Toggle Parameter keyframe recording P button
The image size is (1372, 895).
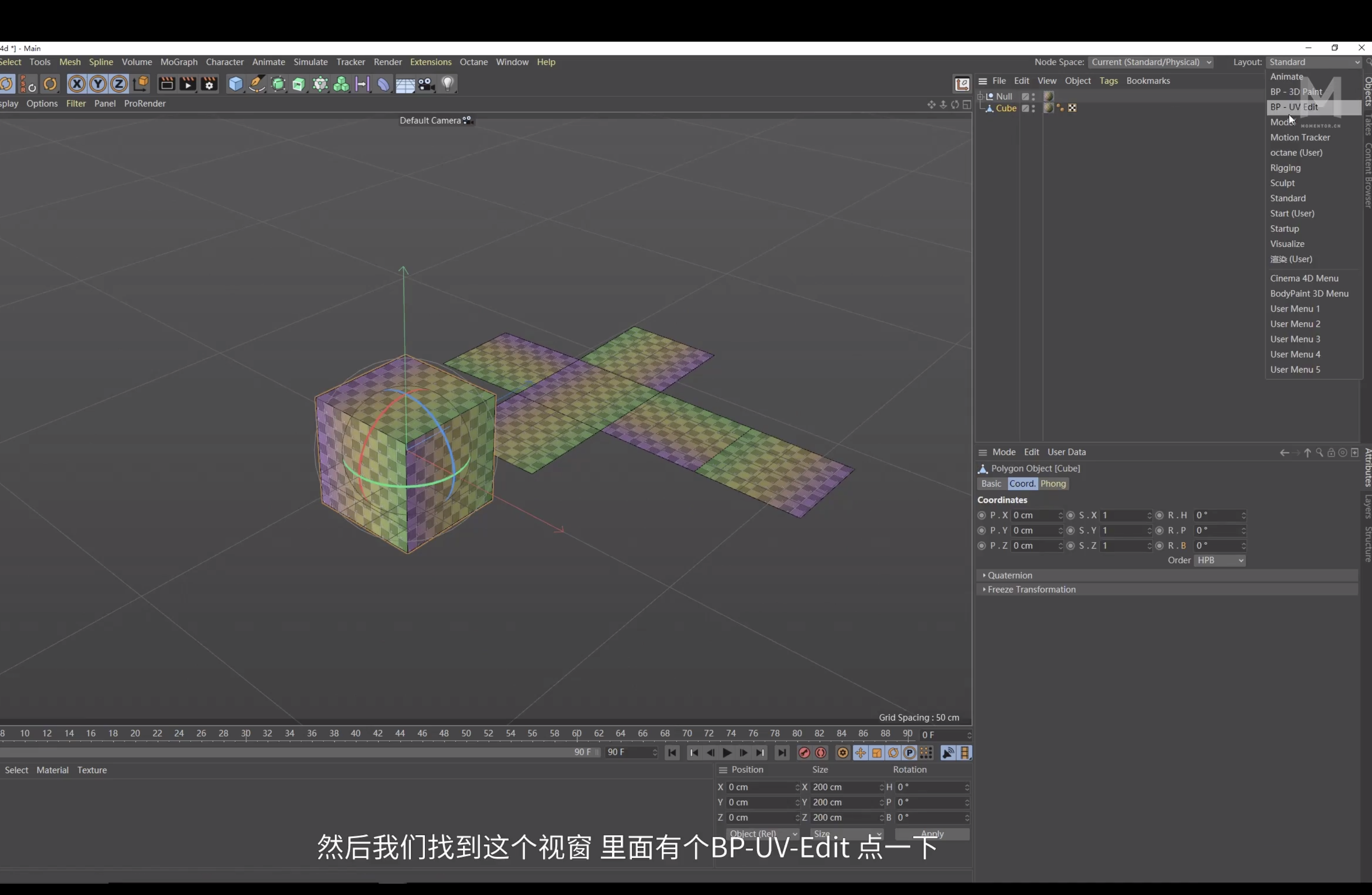pyautogui.click(x=910, y=753)
